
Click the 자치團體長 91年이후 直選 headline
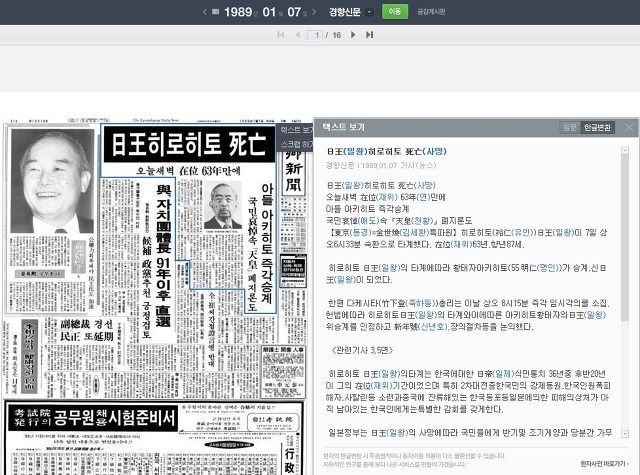click(x=163, y=255)
